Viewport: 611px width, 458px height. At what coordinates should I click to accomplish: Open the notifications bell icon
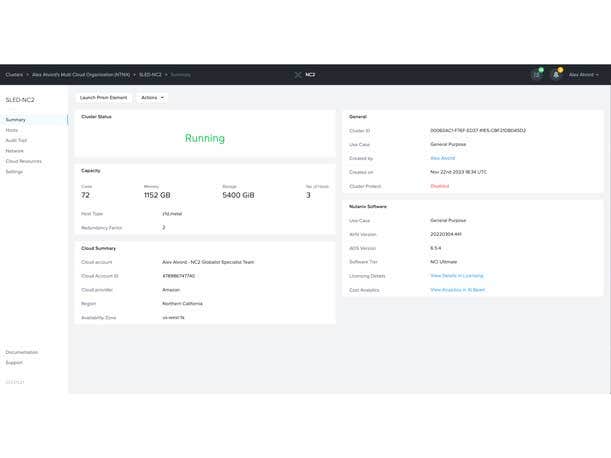click(x=556, y=75)
